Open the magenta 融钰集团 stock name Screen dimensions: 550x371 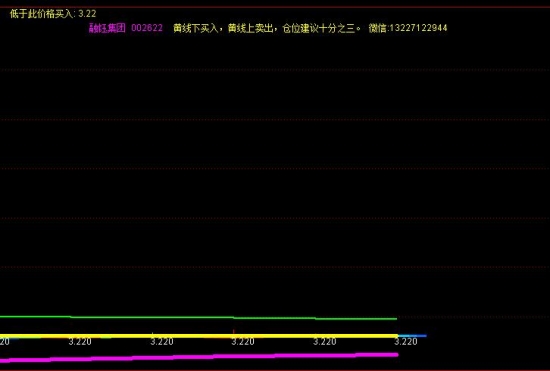coord(107,28)
